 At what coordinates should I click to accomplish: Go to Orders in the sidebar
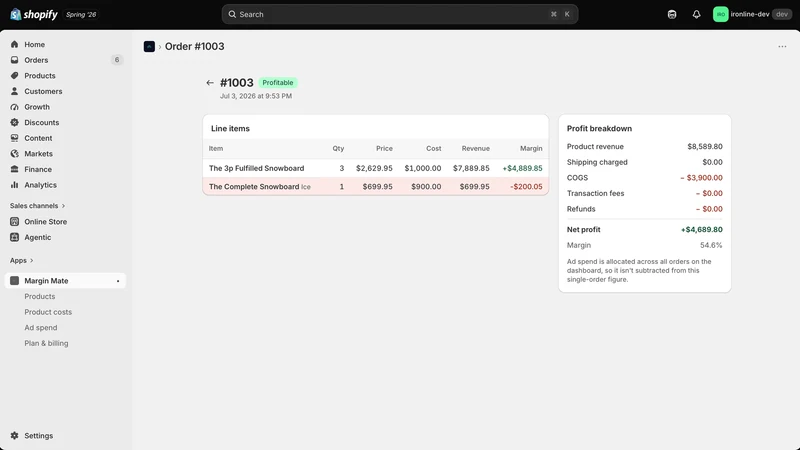coord(36,60)
